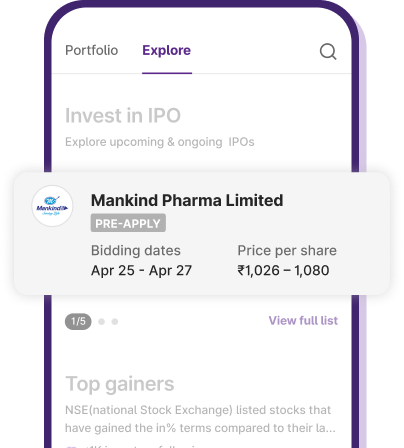Jump to third carousel dot
The image size is (404, 448).
click(x=115, y=322)
